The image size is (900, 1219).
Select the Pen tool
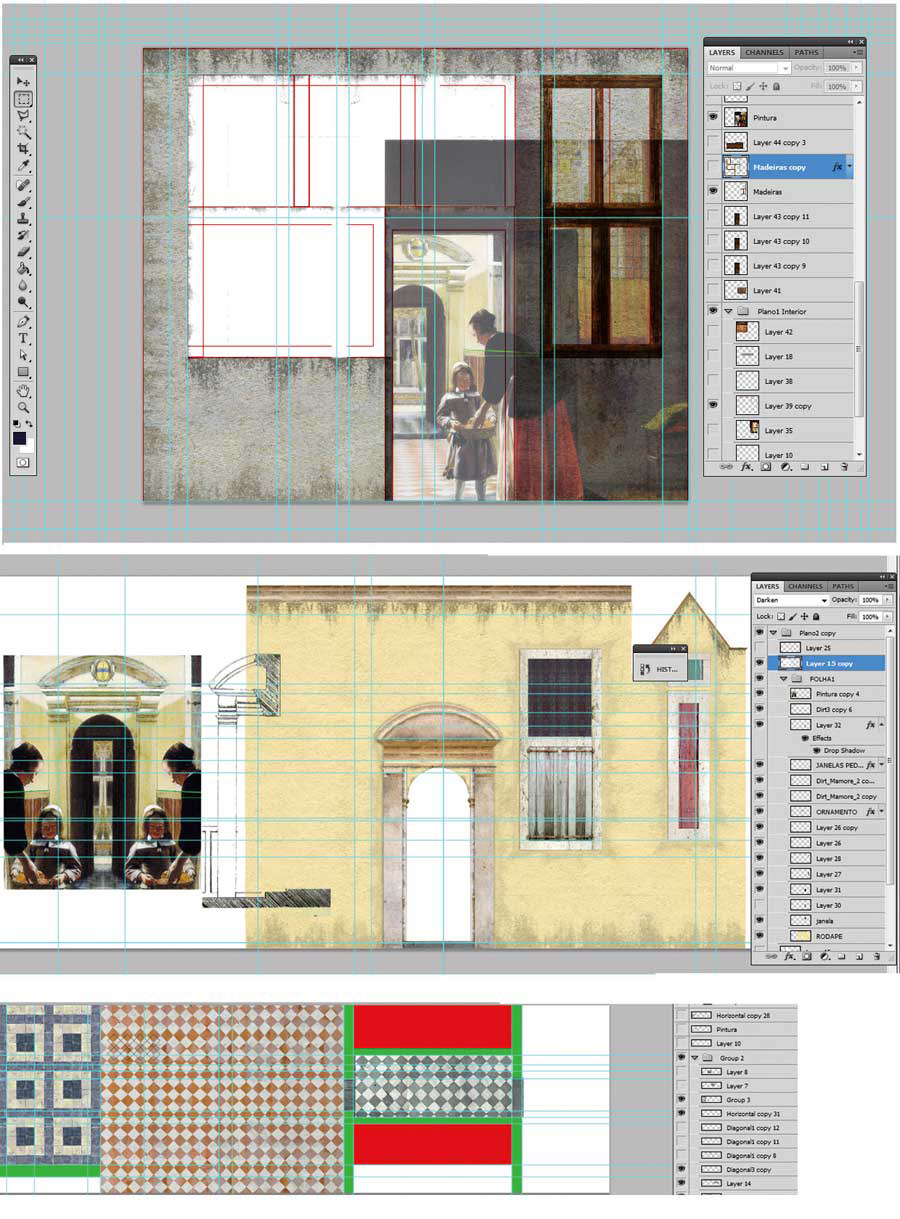click(23, 322)
